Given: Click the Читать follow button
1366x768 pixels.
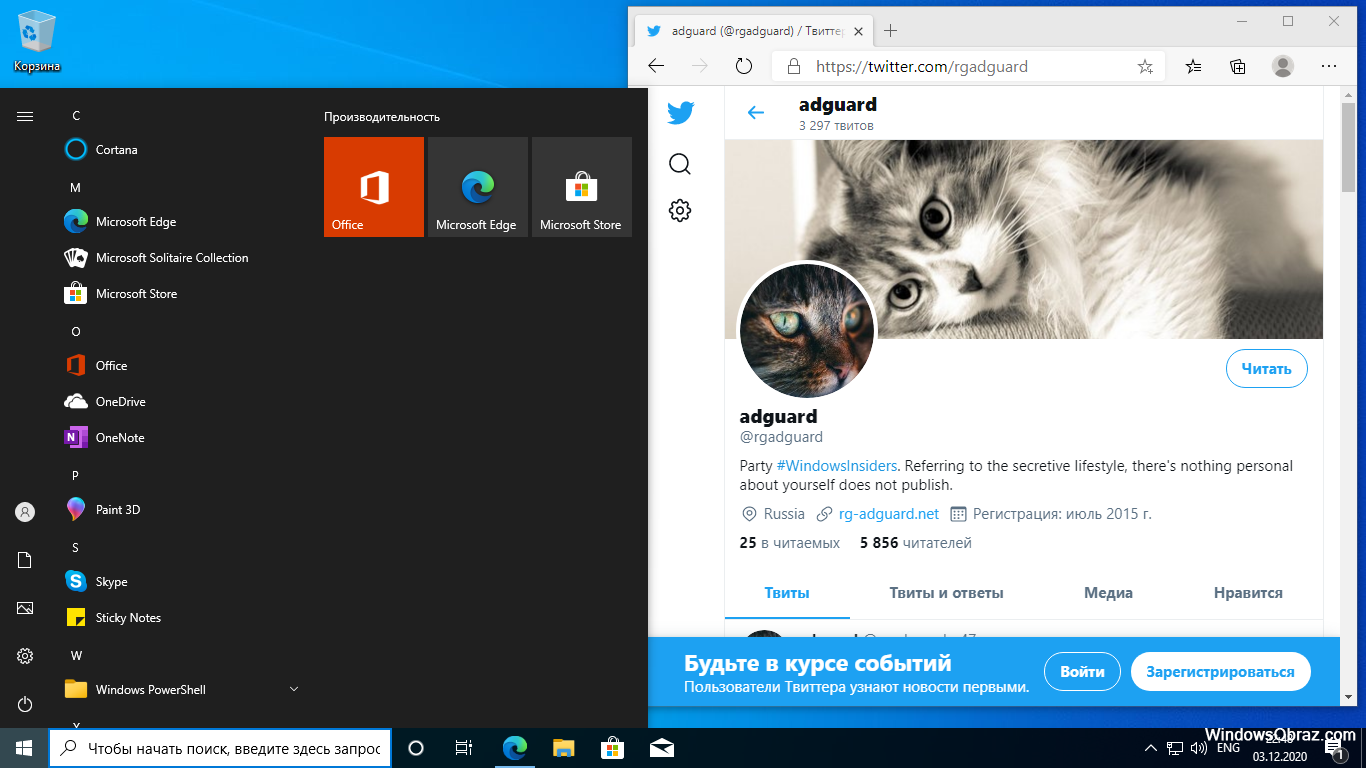Looking at the screenshot, I should [x=1266, y=369].
